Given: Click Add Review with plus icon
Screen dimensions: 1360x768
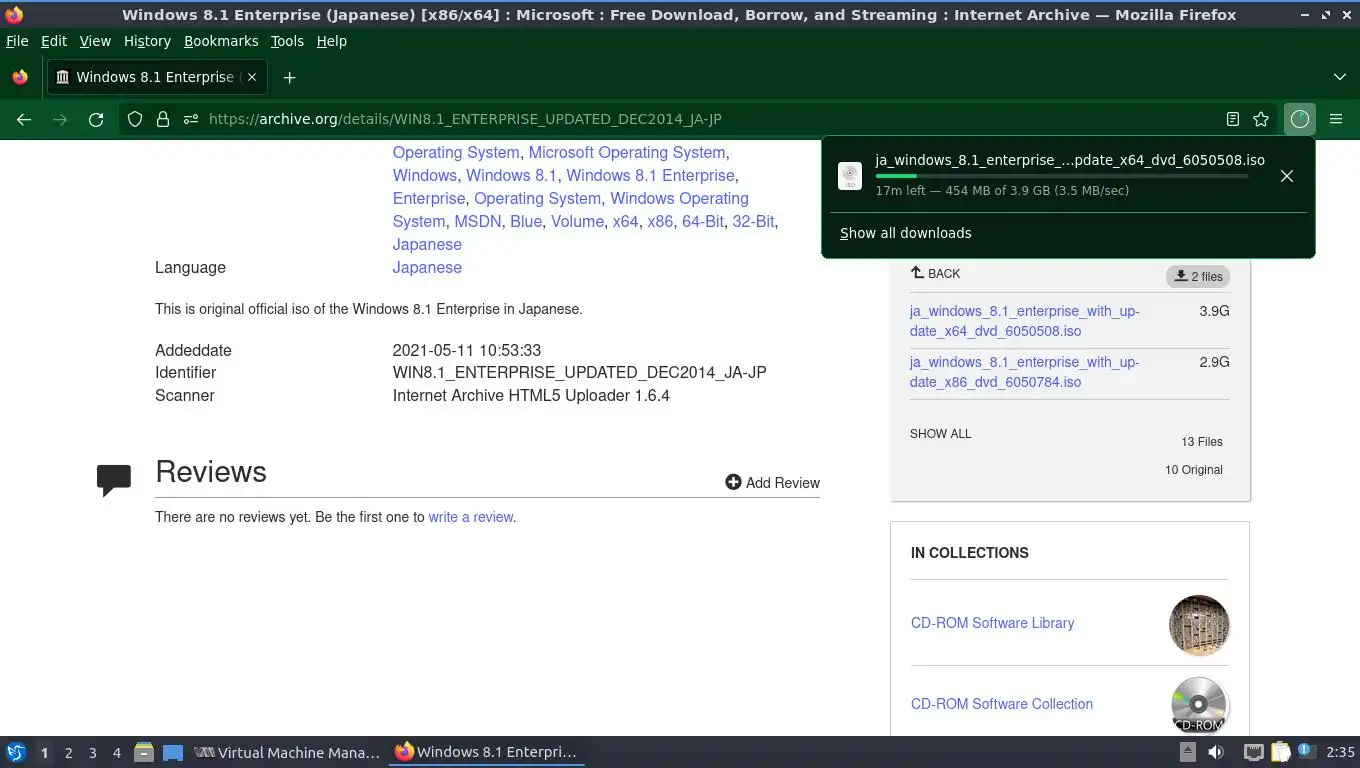Looking at the screenshot, I should 772,483.
